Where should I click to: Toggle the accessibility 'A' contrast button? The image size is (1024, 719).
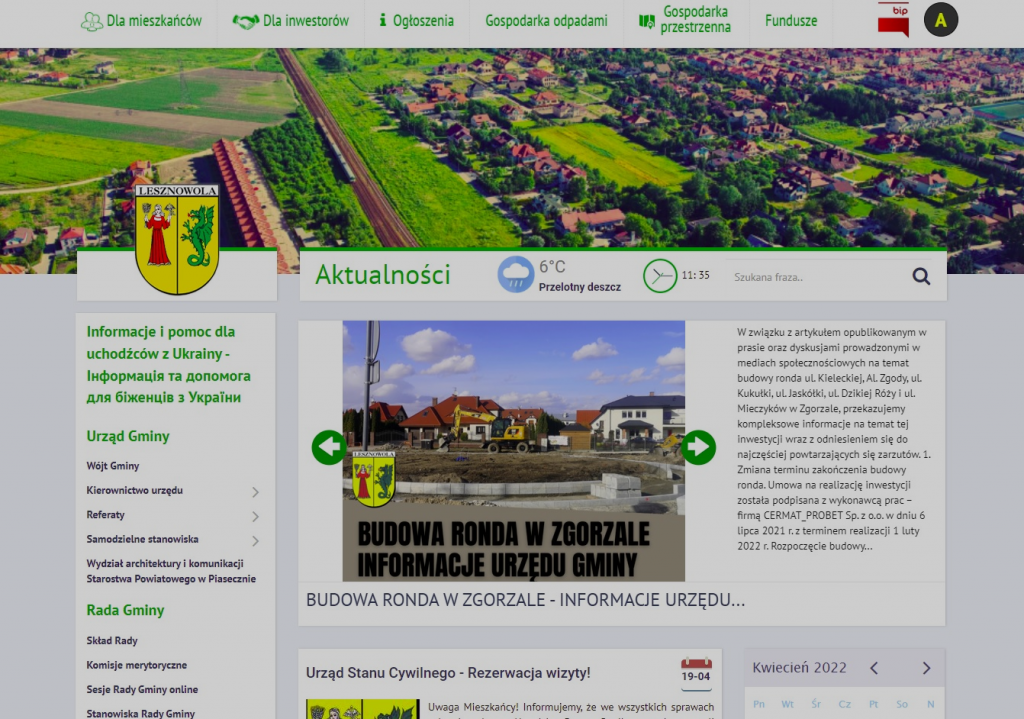(940, 20)
